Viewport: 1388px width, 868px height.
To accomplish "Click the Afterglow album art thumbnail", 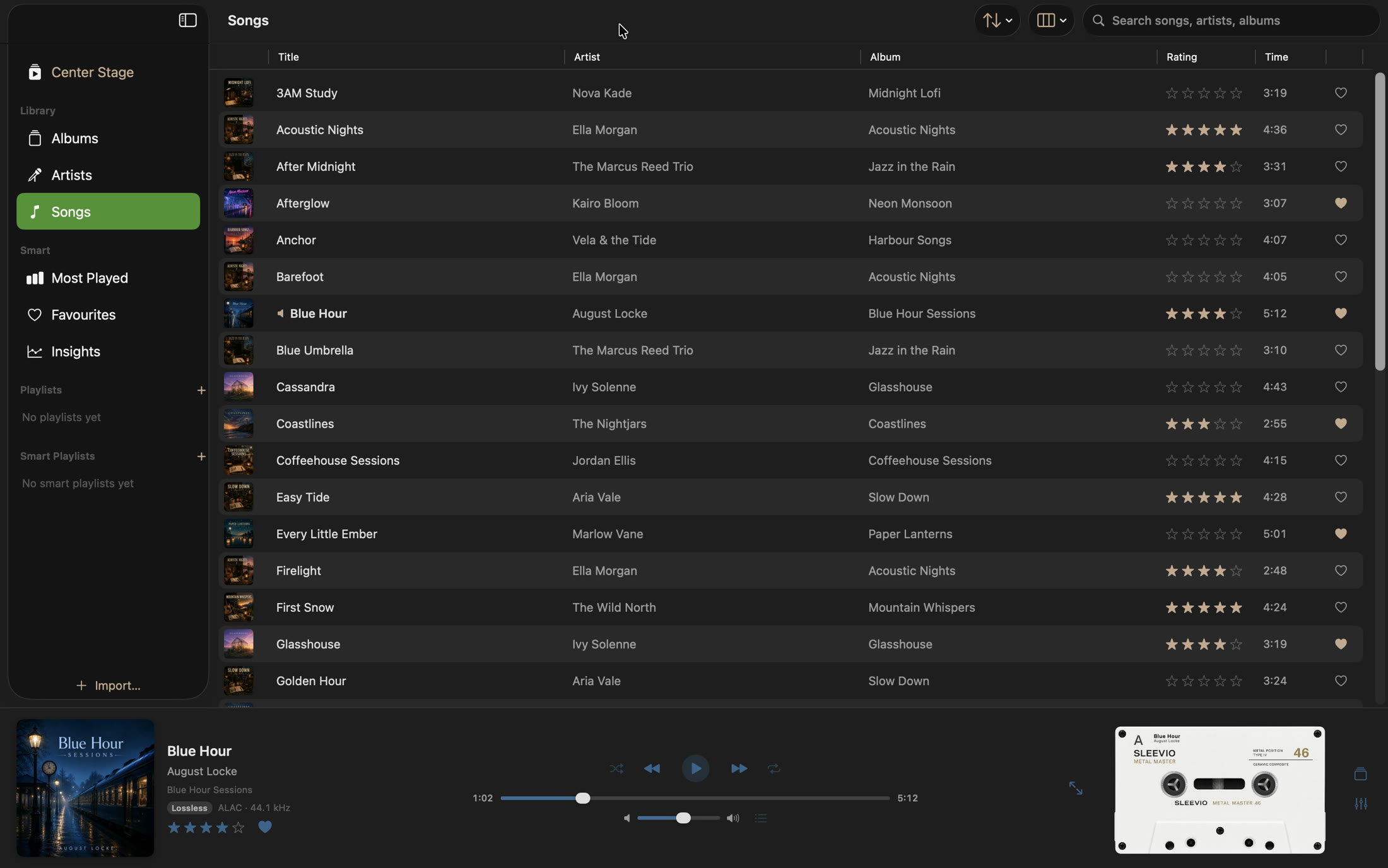I will click(x=238, y=203).
